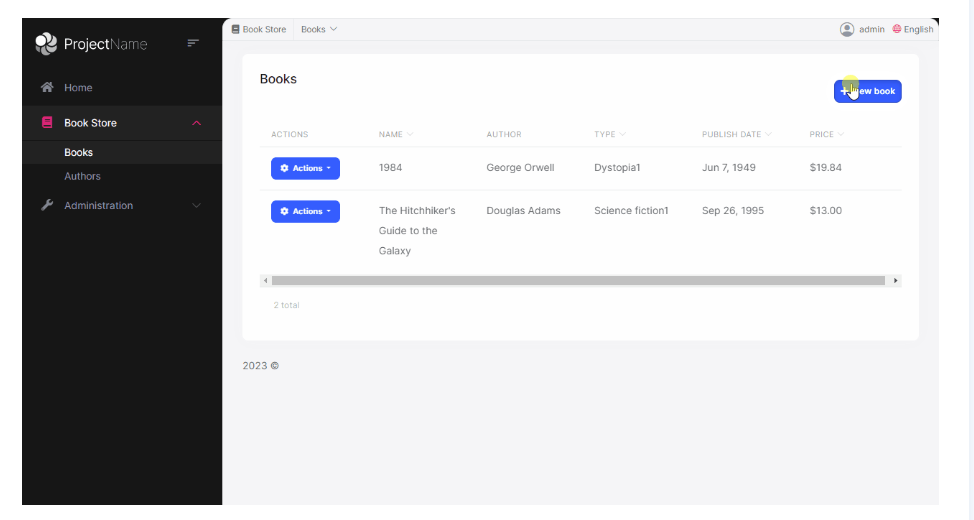The image size is (974, 520).
Task: Collapse the Book Store sidebar menu
Action: click(196, 123)
